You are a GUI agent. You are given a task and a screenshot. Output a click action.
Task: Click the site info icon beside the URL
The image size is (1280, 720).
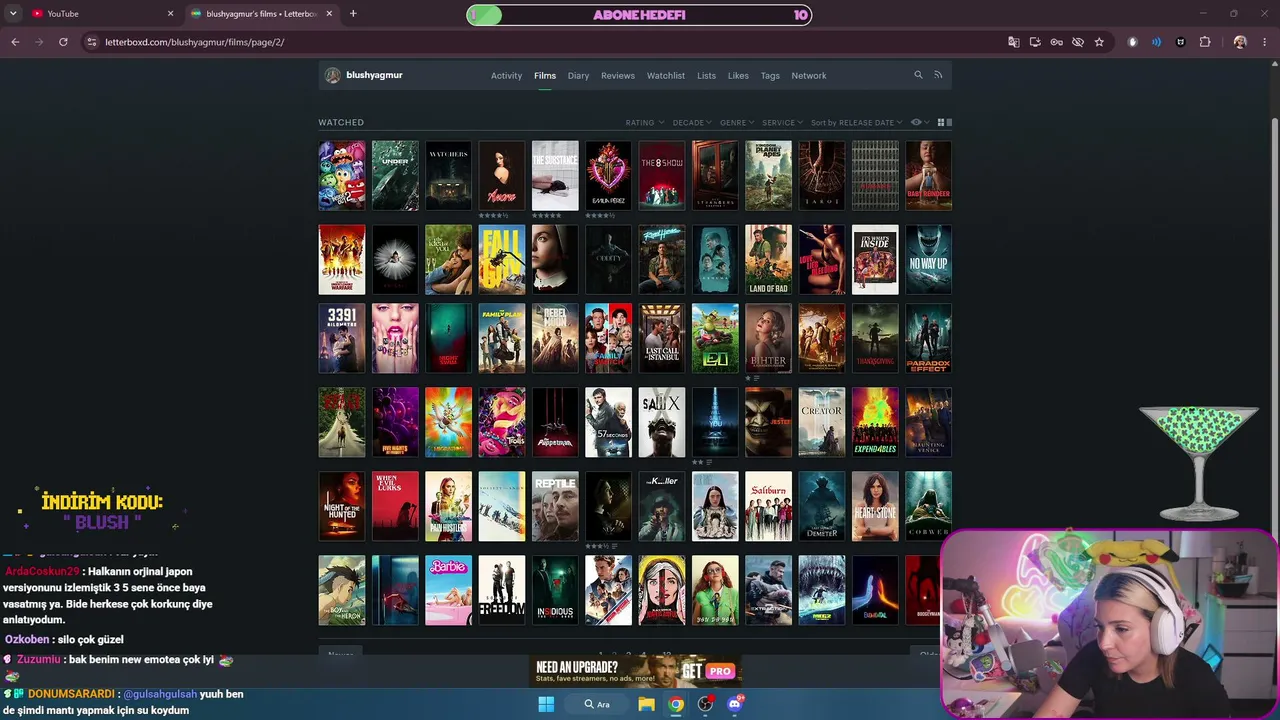[x=92, y=42]
